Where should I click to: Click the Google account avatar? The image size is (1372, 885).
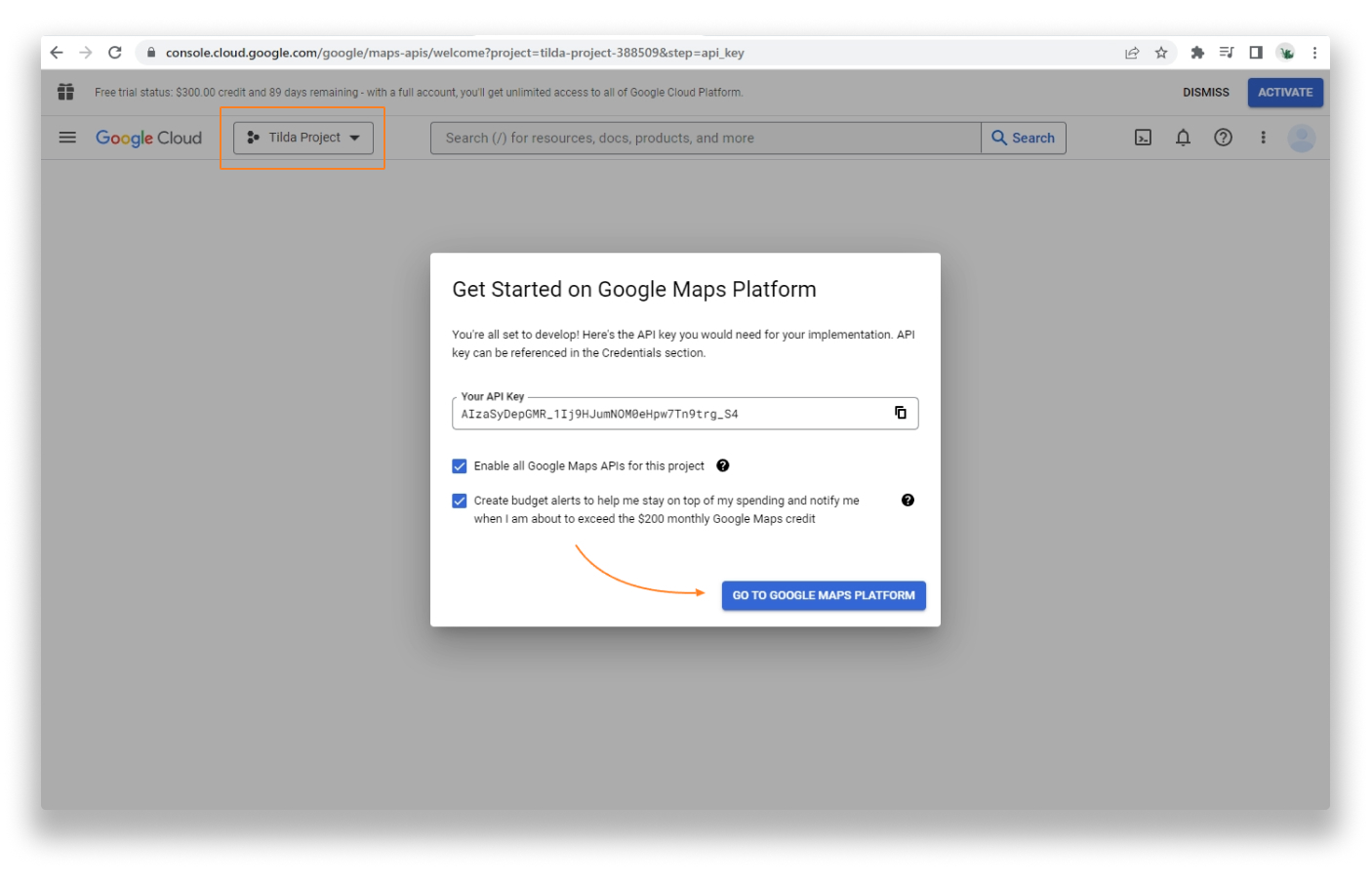coord(1302,138)
